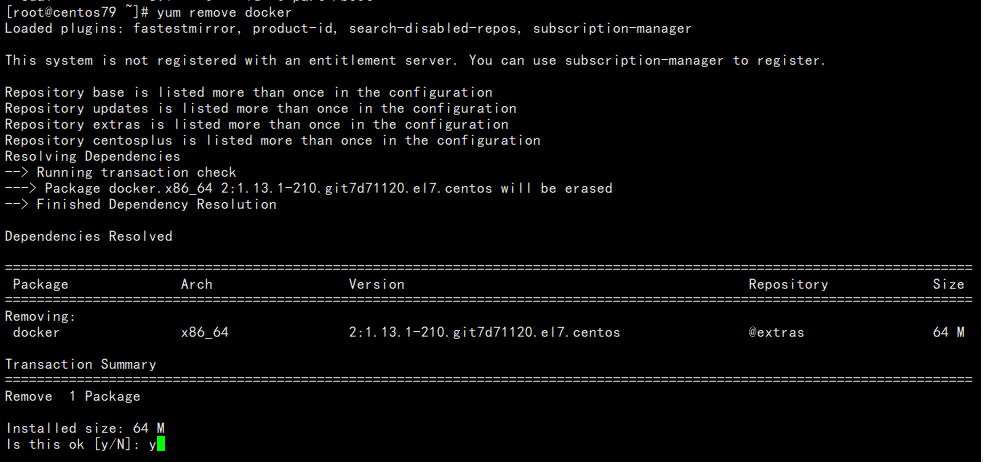Click the "Installed size: 64 M" line
Viewport: 983px width, 462px height.
click(84, 428)
